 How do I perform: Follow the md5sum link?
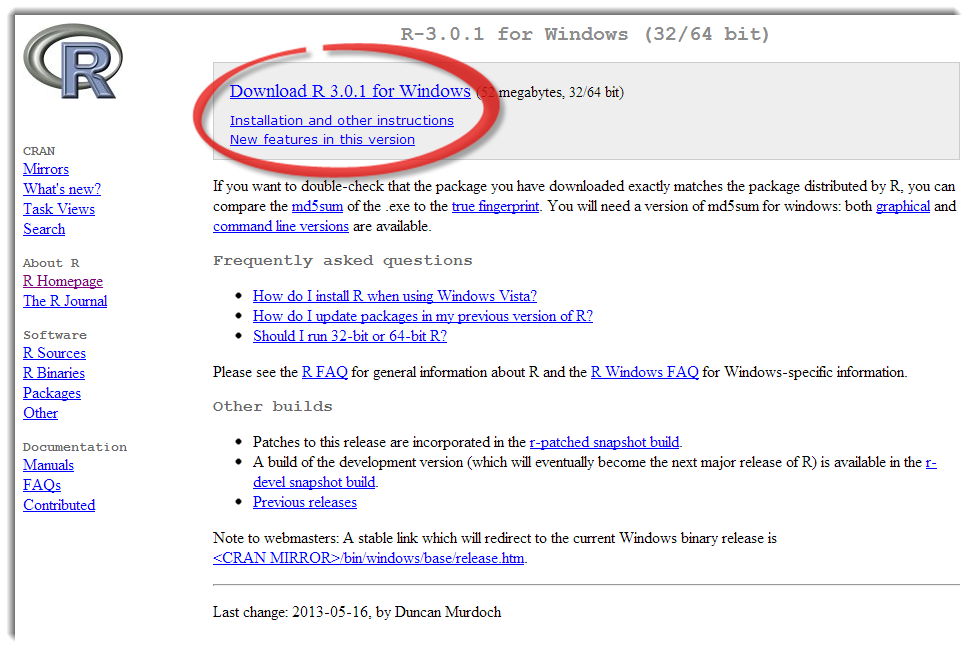[317, 206]
